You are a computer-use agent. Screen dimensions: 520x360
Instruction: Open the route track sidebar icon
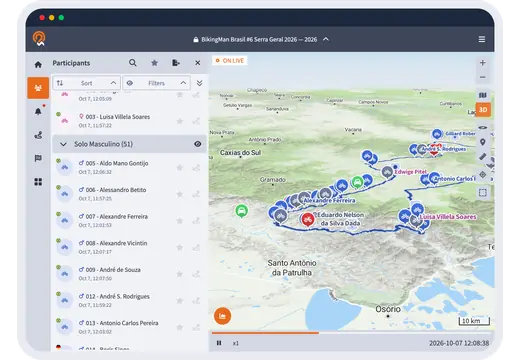(38, 135)
